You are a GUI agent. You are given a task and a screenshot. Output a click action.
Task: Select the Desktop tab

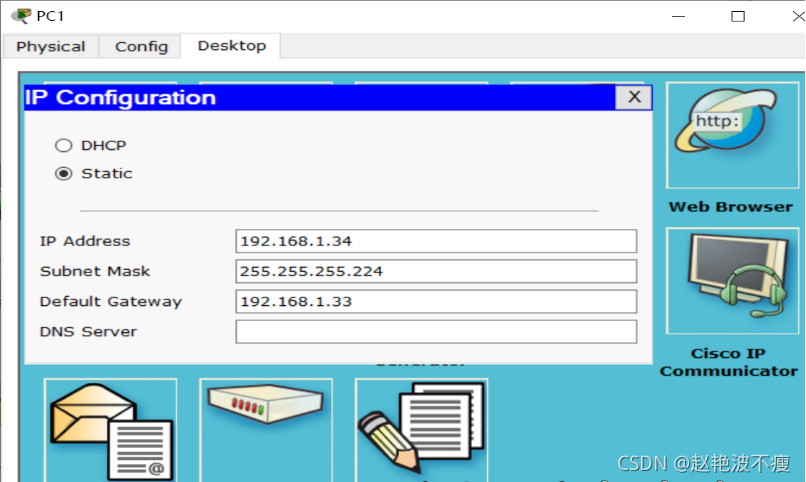pos(232,46)
